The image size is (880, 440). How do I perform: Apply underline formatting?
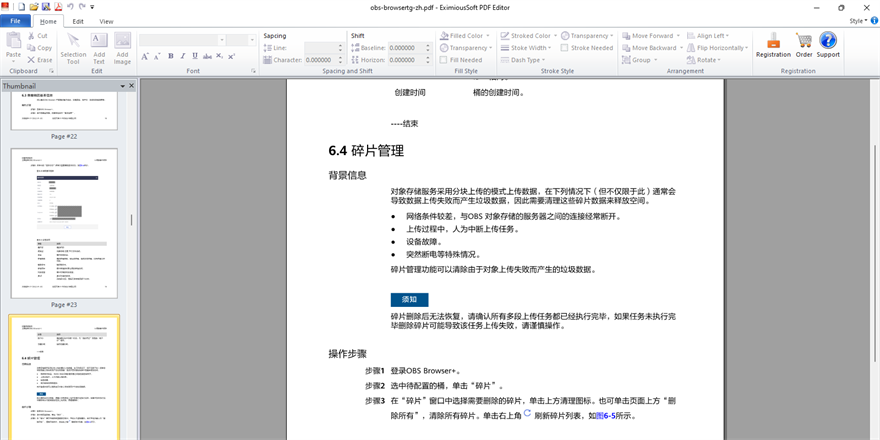197,56
